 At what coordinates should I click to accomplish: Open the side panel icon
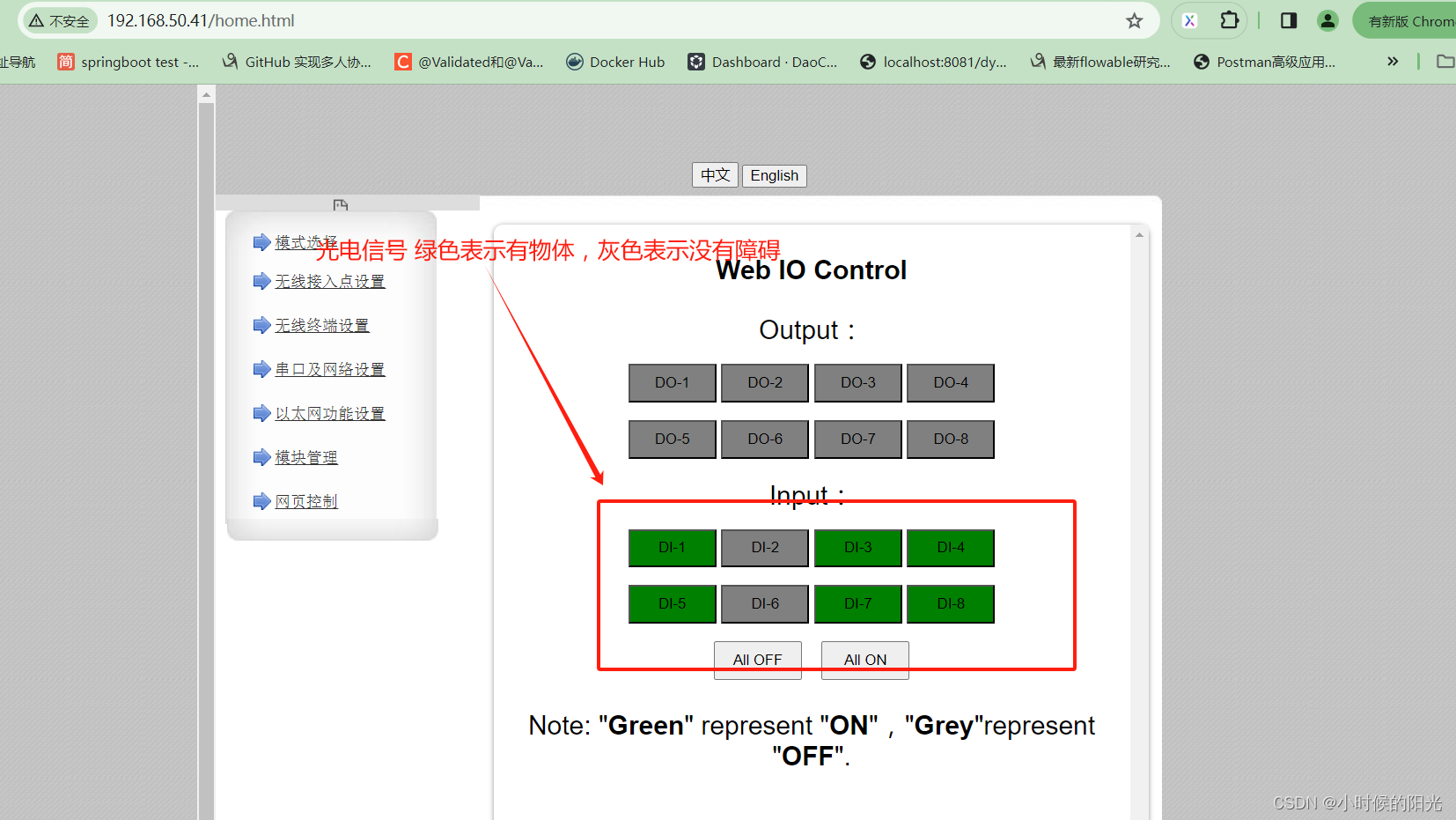(x=1289, y=20)
